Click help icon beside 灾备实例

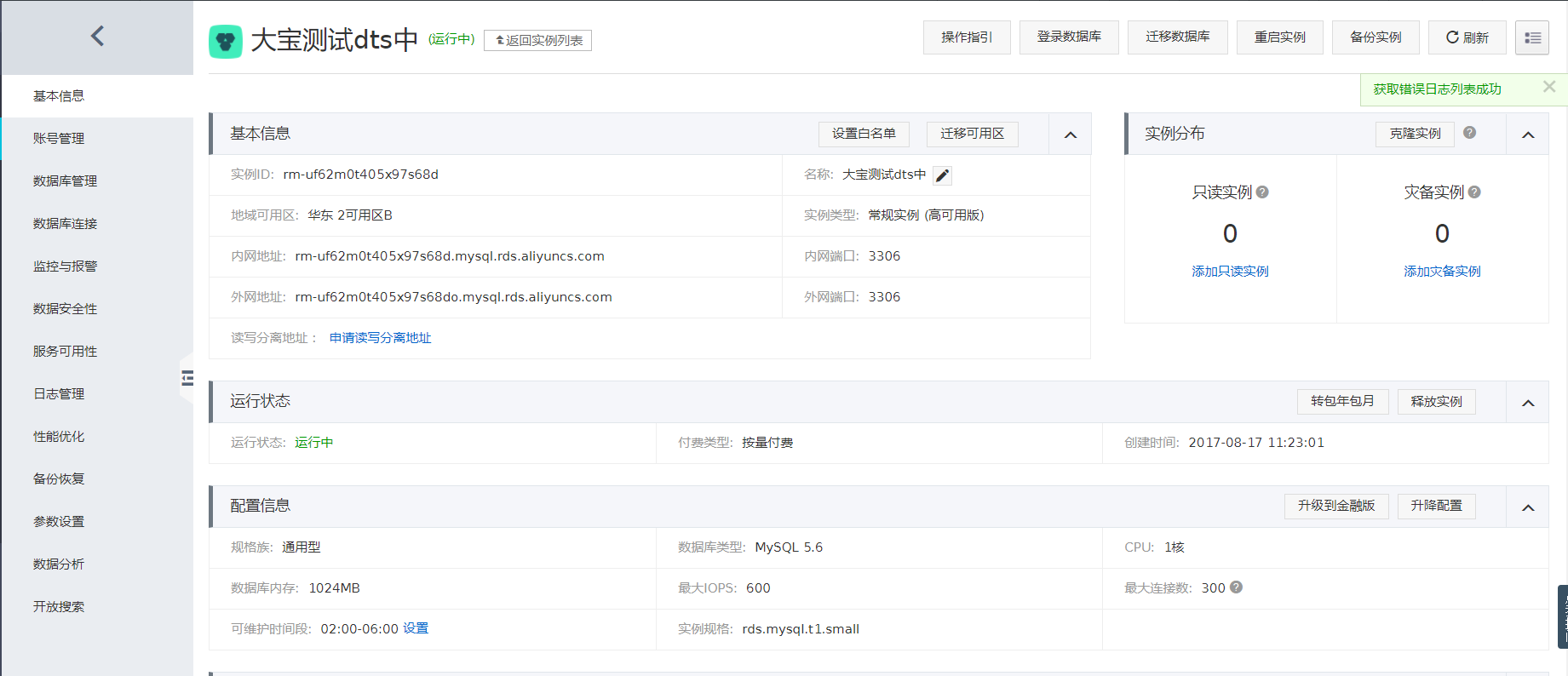point(1474,192)
